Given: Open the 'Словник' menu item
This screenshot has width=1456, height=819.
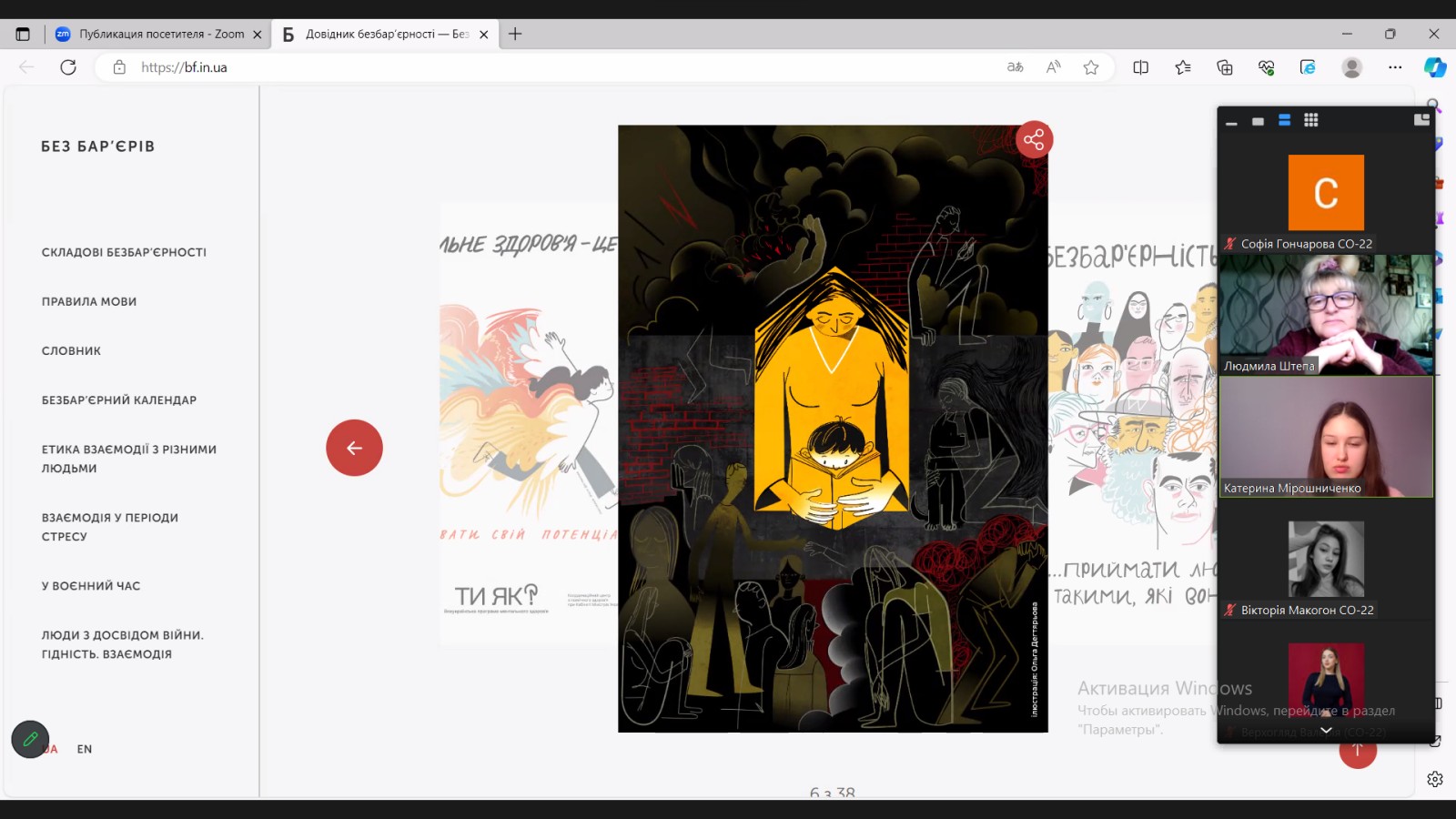Looking at the screenshot, I should pos(71,350).
